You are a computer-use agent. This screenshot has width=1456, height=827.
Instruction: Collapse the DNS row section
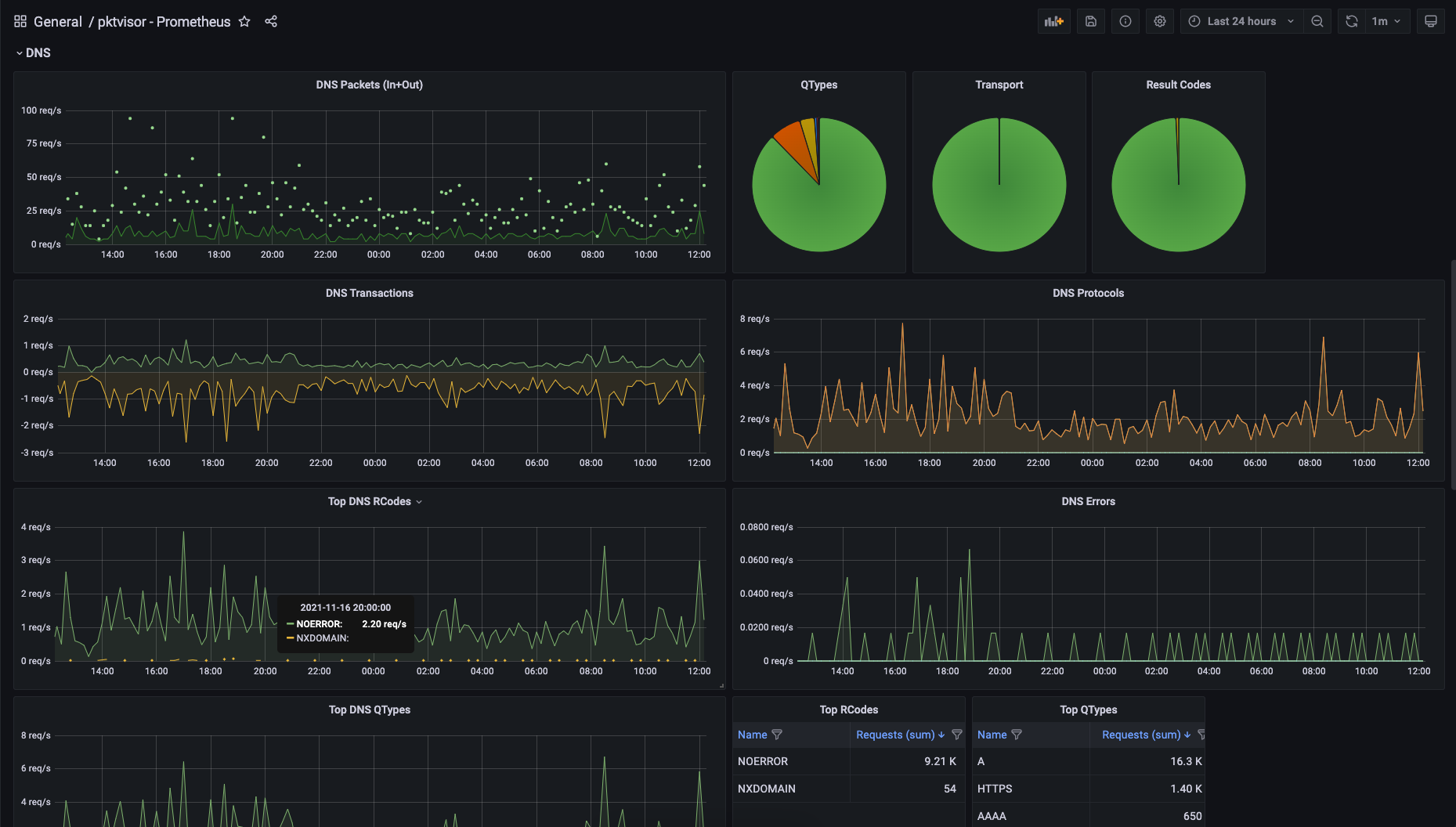tap(33, 52)
